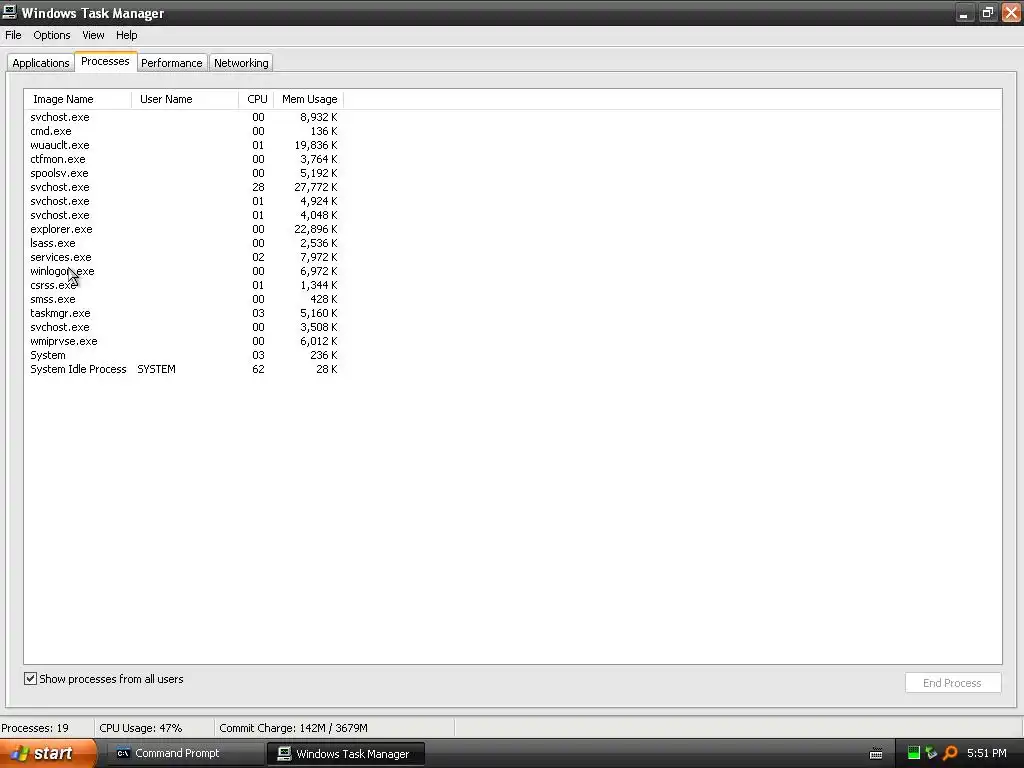Click the taskbar clock showing 5:51 PM
The height and width of the screenshot is (768, 1024).
pos(986,753)
